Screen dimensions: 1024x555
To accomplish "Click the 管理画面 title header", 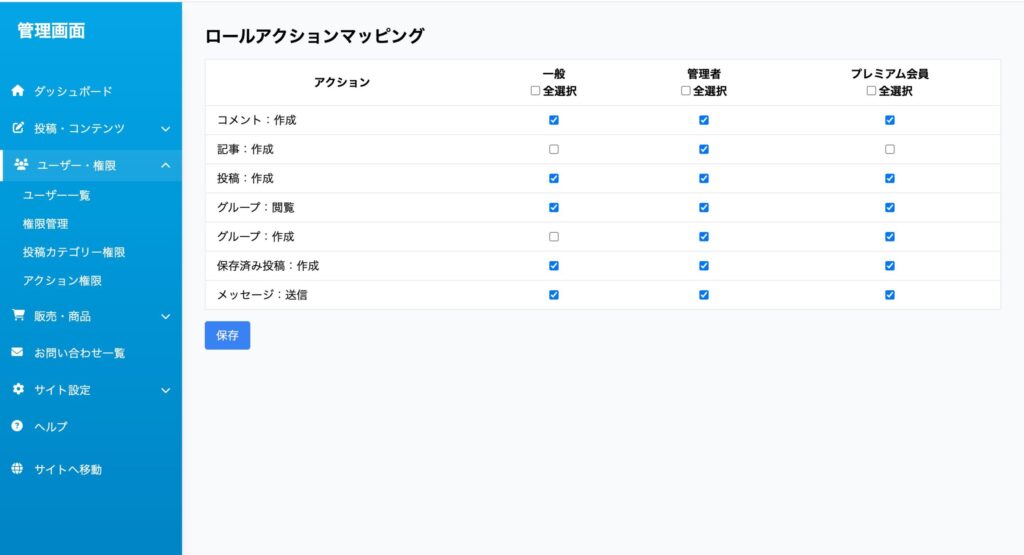I will click(x=51, y=31).
